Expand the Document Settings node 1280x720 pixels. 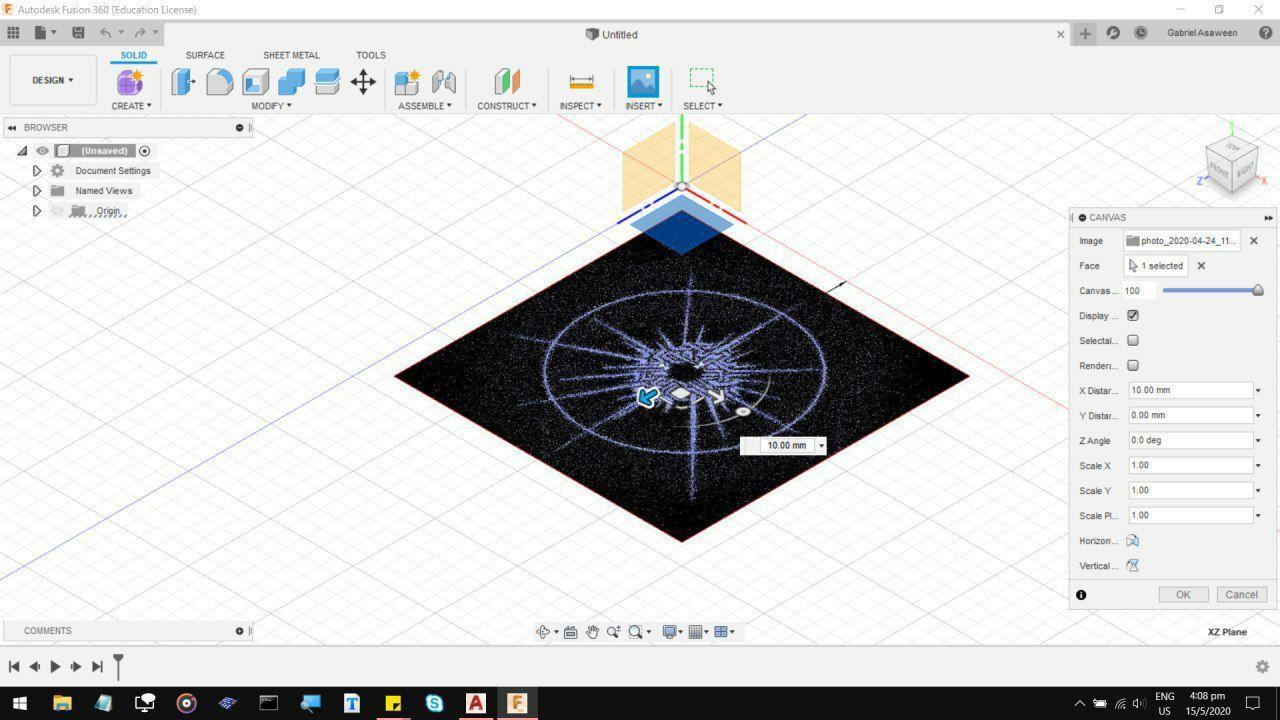pyautogui.click(x=37, y=171)
